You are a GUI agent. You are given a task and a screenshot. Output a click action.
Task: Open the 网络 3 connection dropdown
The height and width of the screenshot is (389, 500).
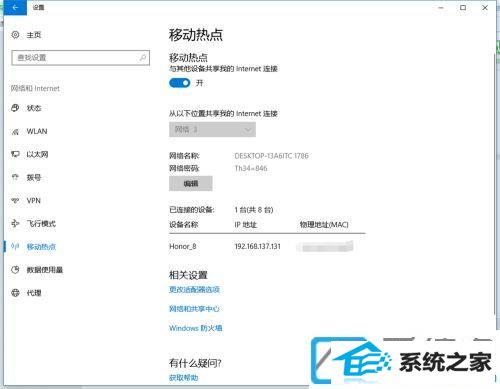point(212,130)
